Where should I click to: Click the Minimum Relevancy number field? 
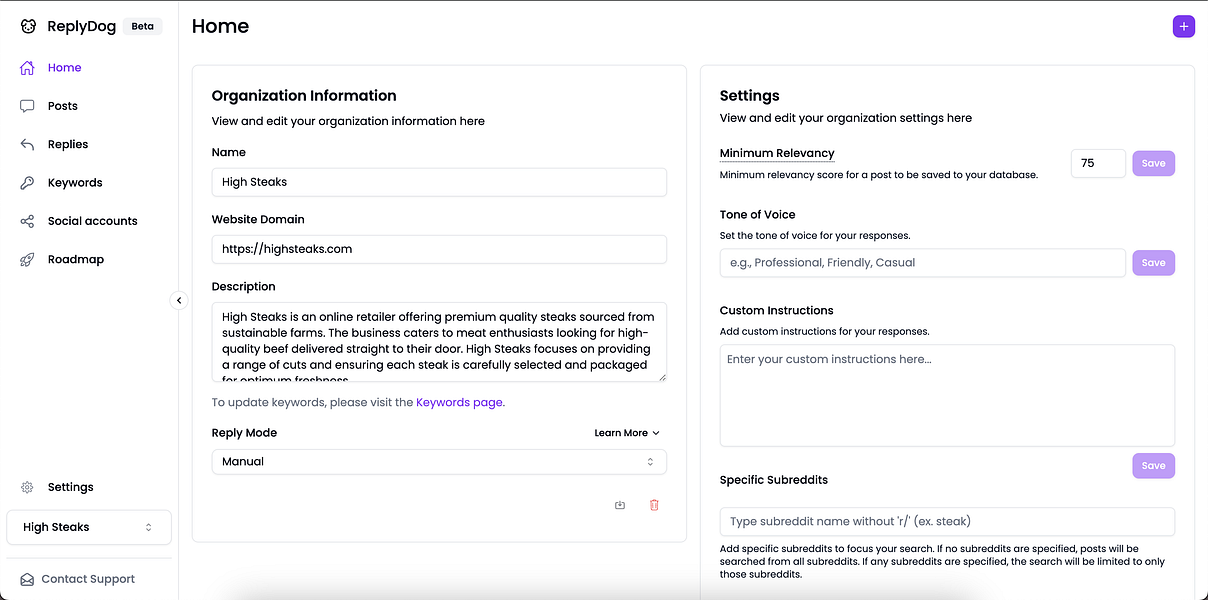(x=1097, y=163)
